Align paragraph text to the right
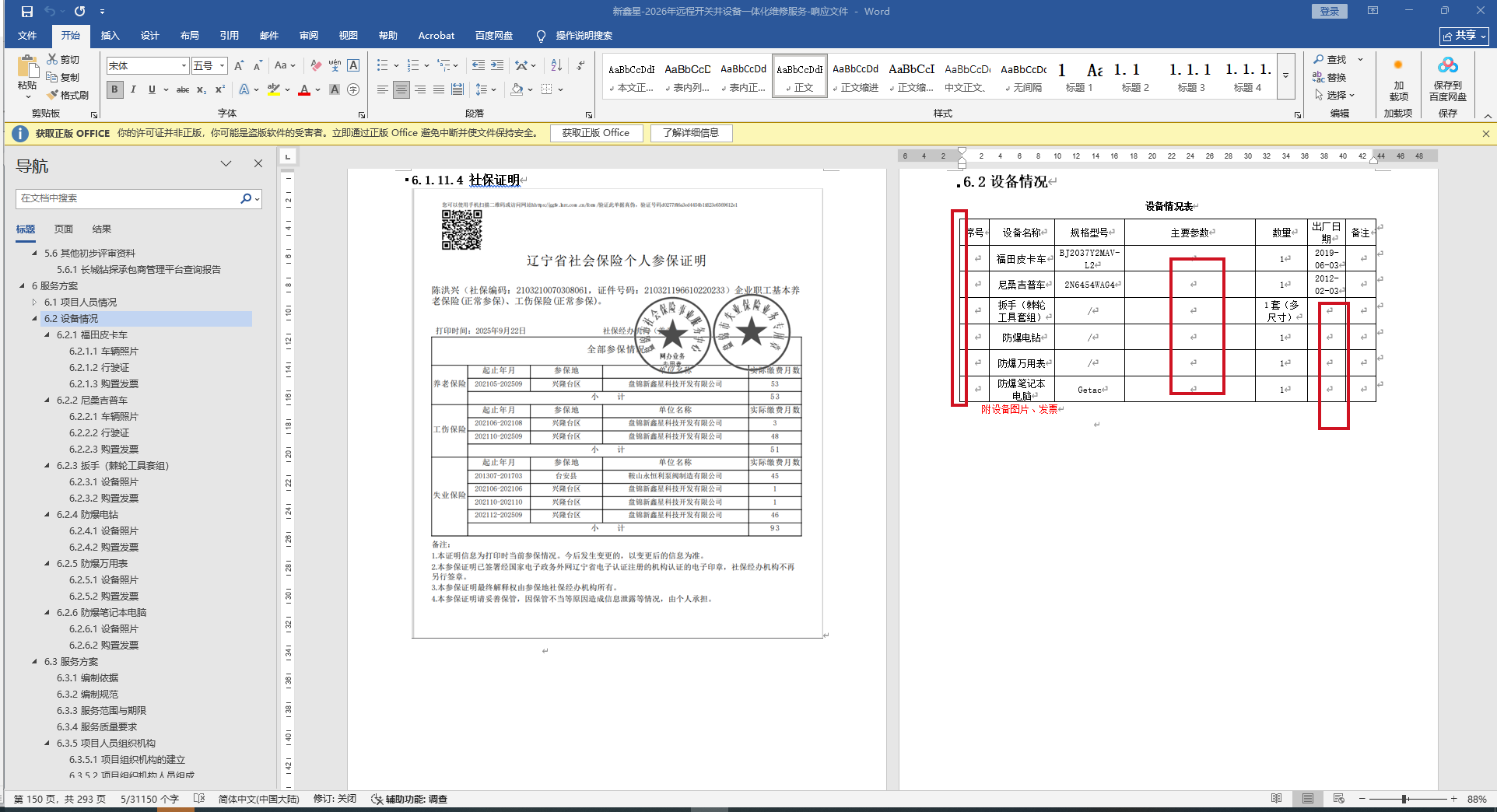The image size is (1497, 812). (x=420, y=89)
